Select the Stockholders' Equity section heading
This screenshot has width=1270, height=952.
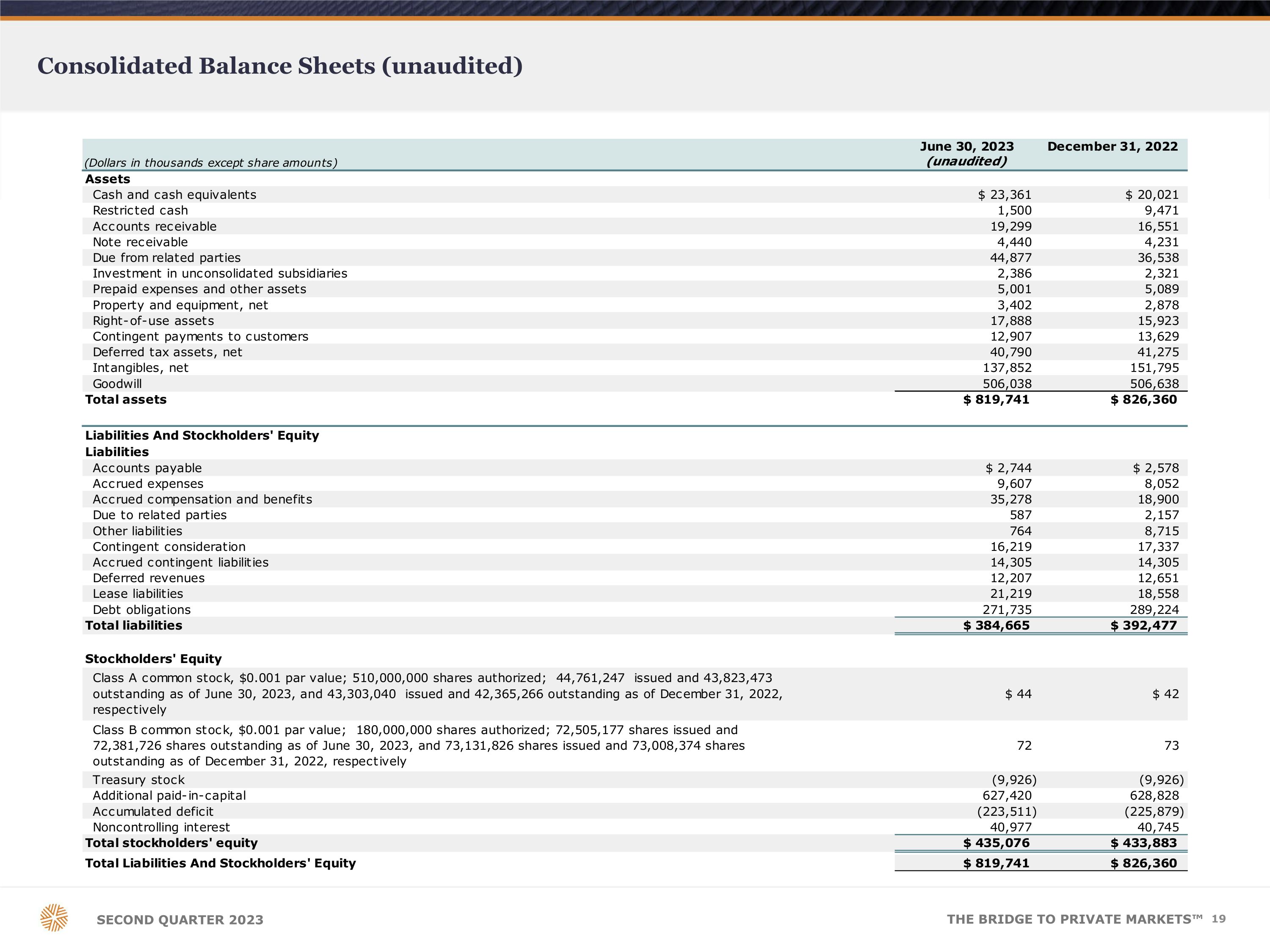tap(153, 659)
